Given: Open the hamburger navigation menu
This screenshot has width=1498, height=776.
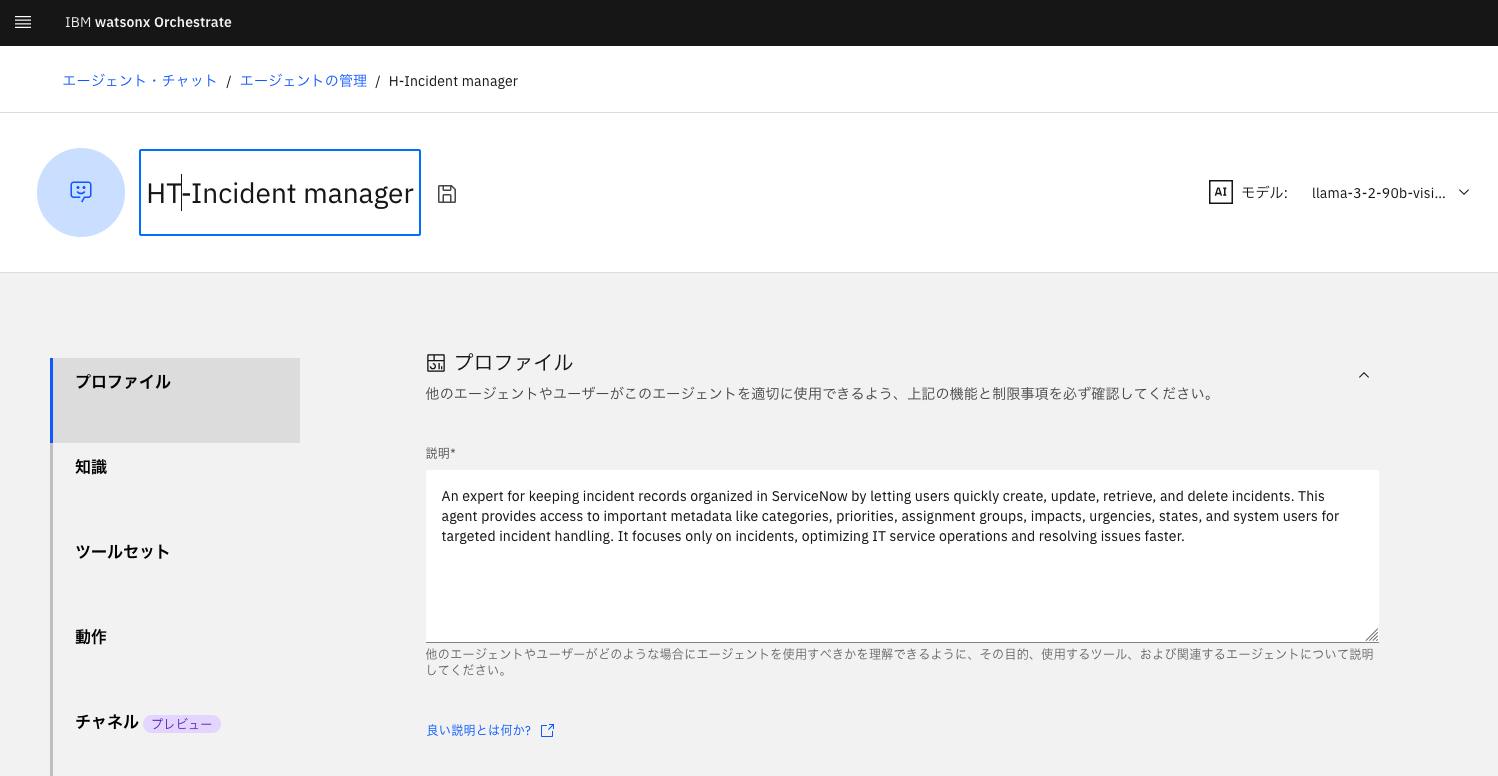Looking at the screenshot, I should [x=23, y=22].
